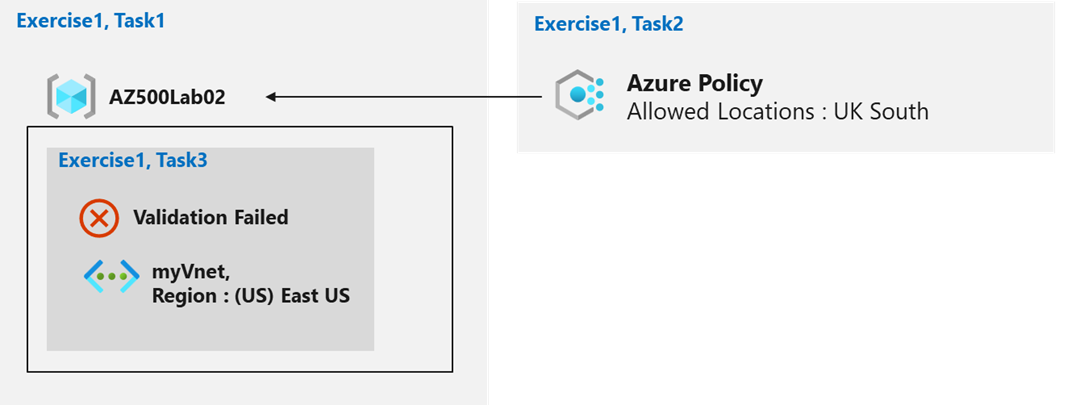The height and width of the screenshot is (405, 1084).
Task: Click the Allowed Locations : UK South text
Action: (x=777, y=111)
